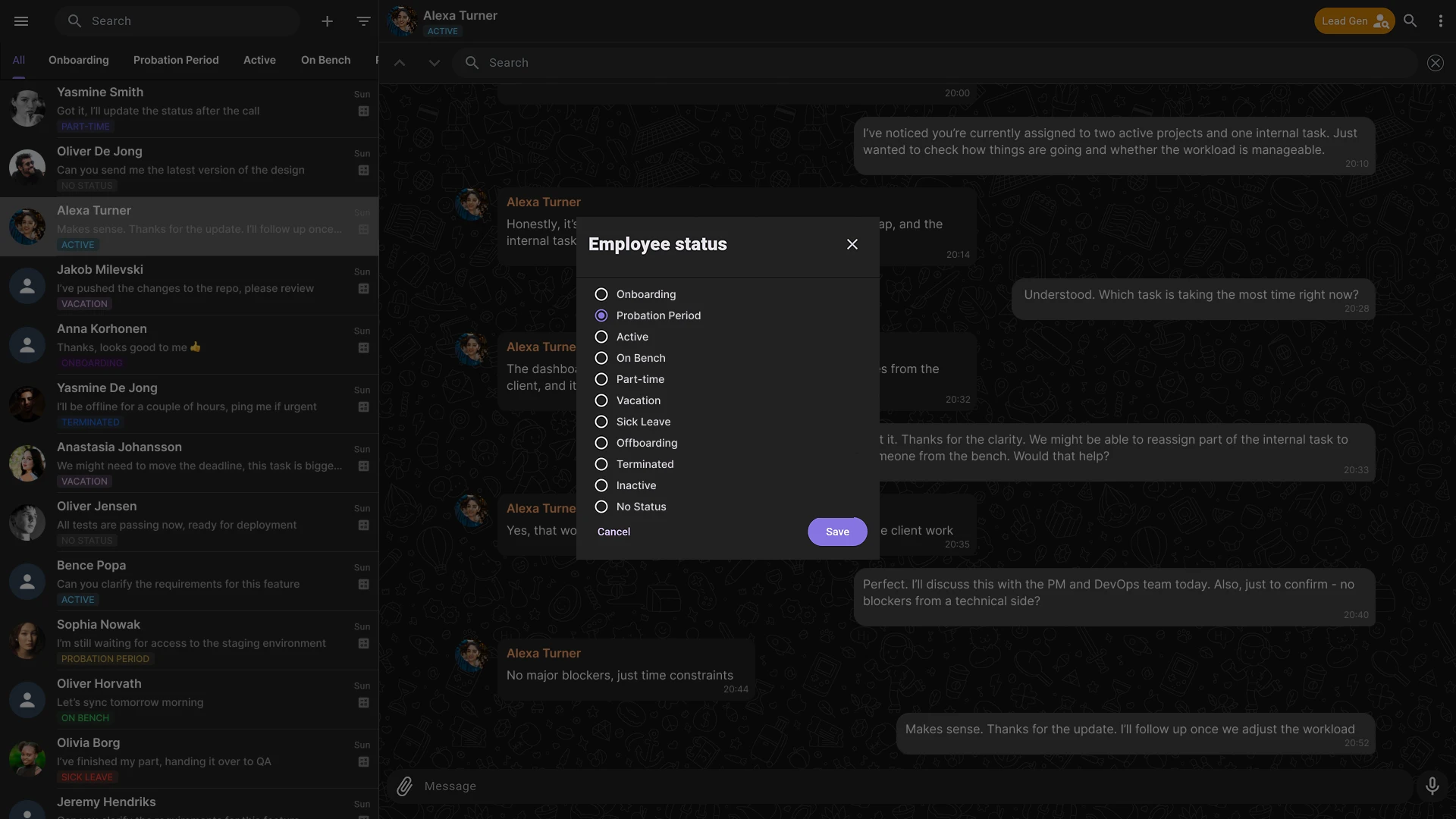Click the Save button in the dialog
Viewport: 1456px width, 819px height.
[x=837, y=532]
